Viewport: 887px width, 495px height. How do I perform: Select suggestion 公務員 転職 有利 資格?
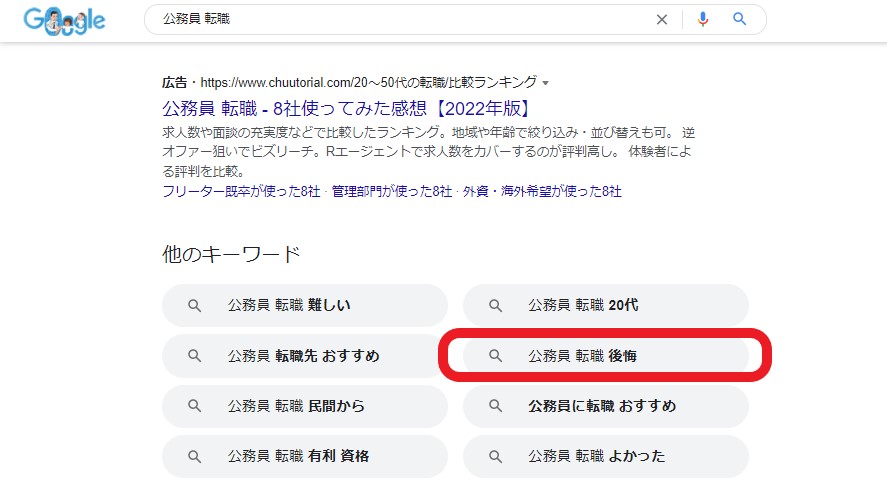[298, 456]
